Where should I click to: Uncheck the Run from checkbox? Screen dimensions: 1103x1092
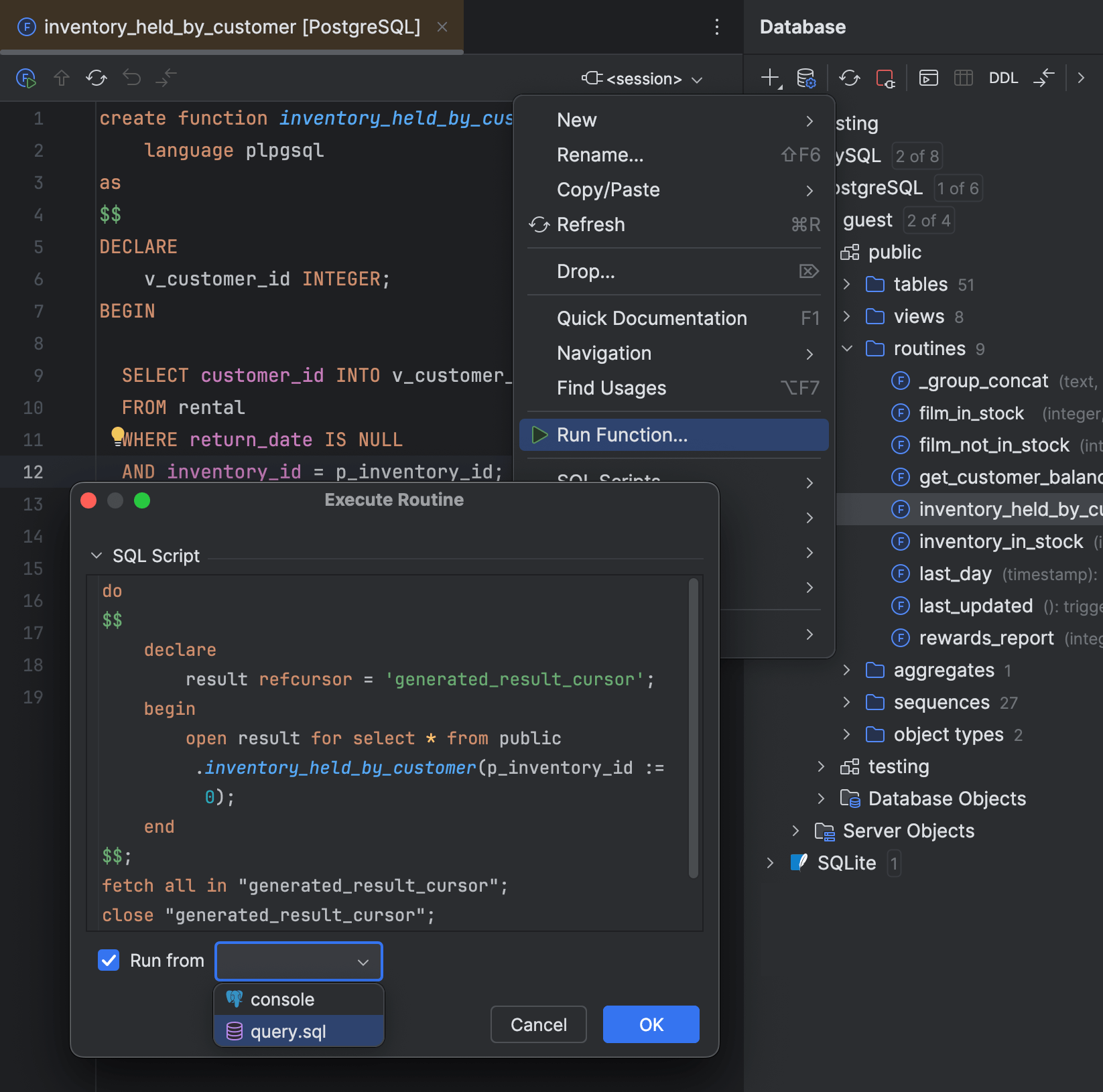coord(109,960)
